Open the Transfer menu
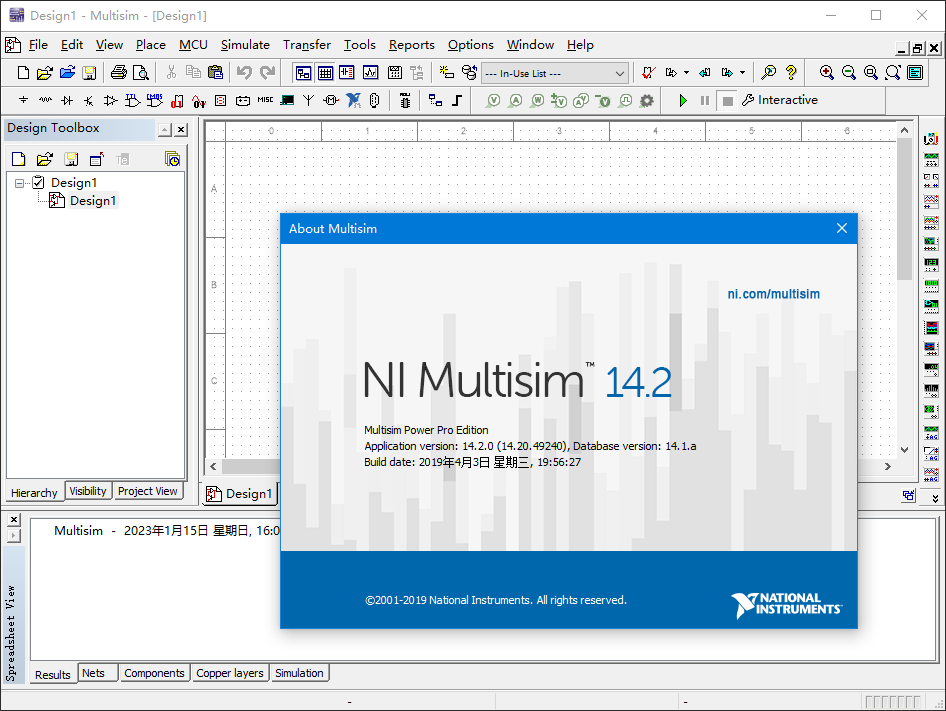This screenshot has width=946, height=711. point(306,45)
